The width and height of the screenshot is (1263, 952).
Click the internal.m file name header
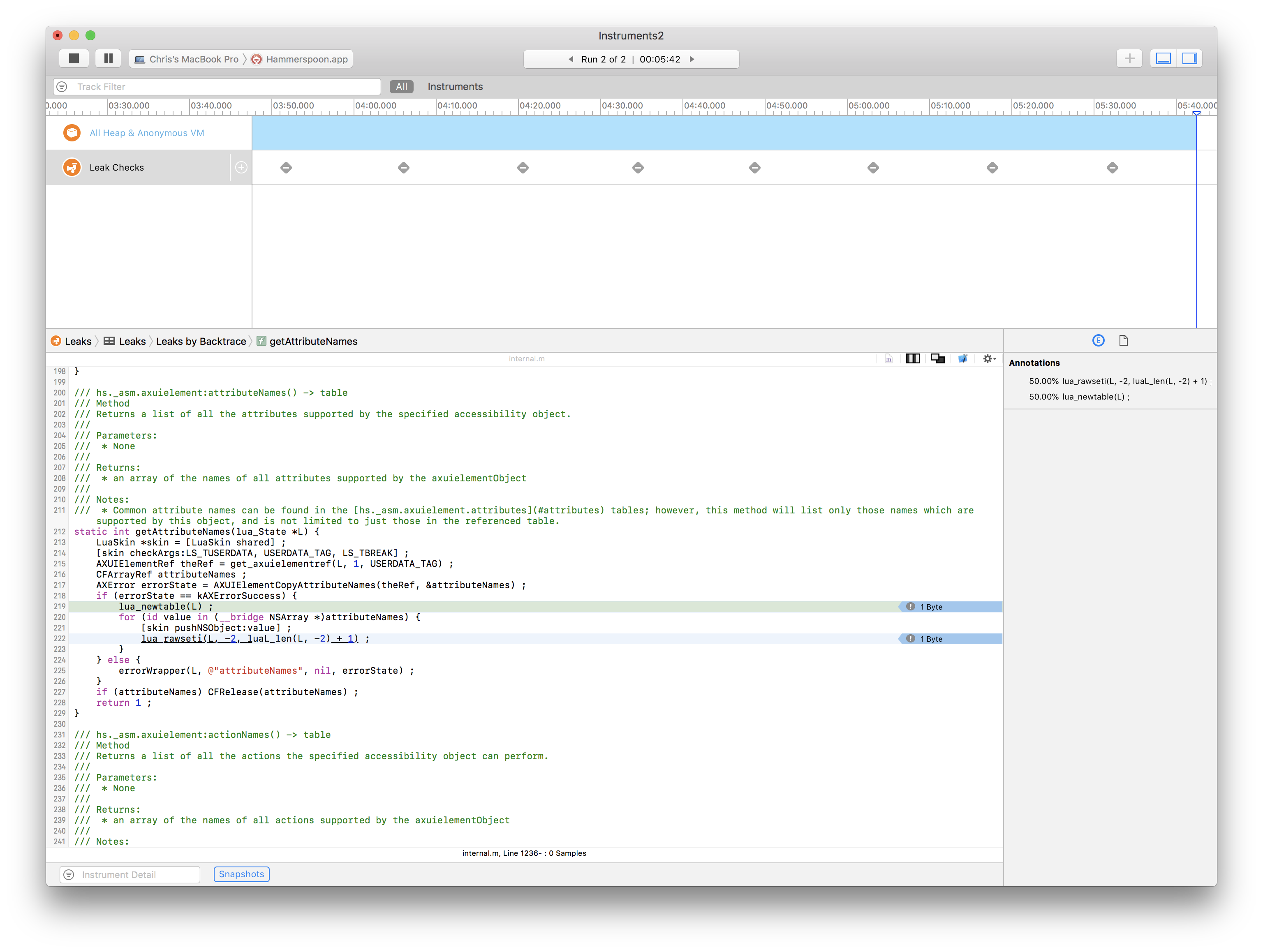coord(526,358)
